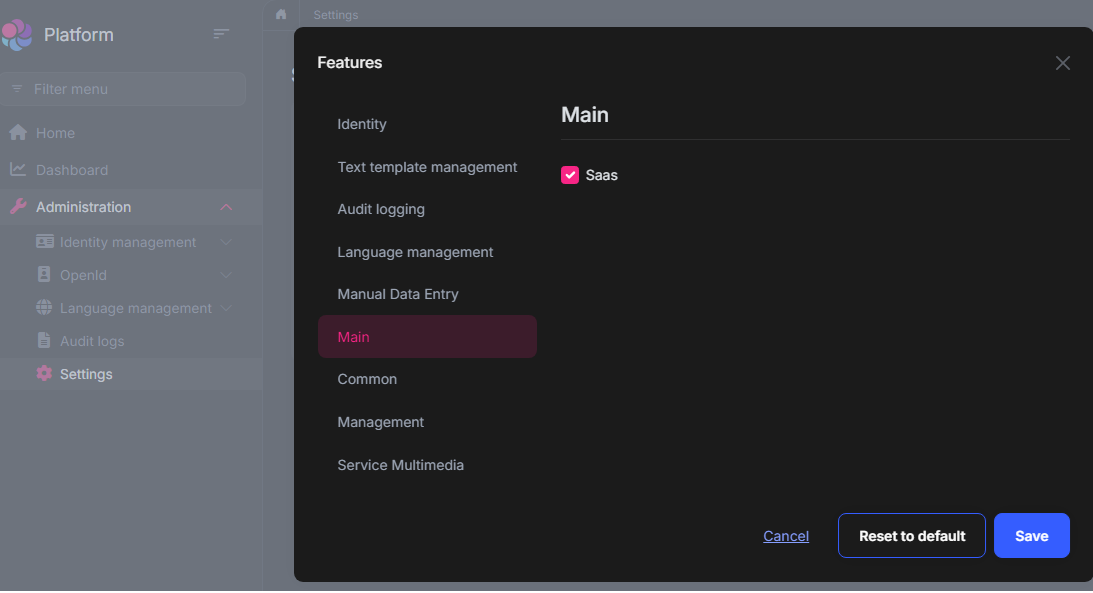Image resolution: width=1093 pixels, height=593 pixels.
Task: Click the Cancel link
Action: 786,536
